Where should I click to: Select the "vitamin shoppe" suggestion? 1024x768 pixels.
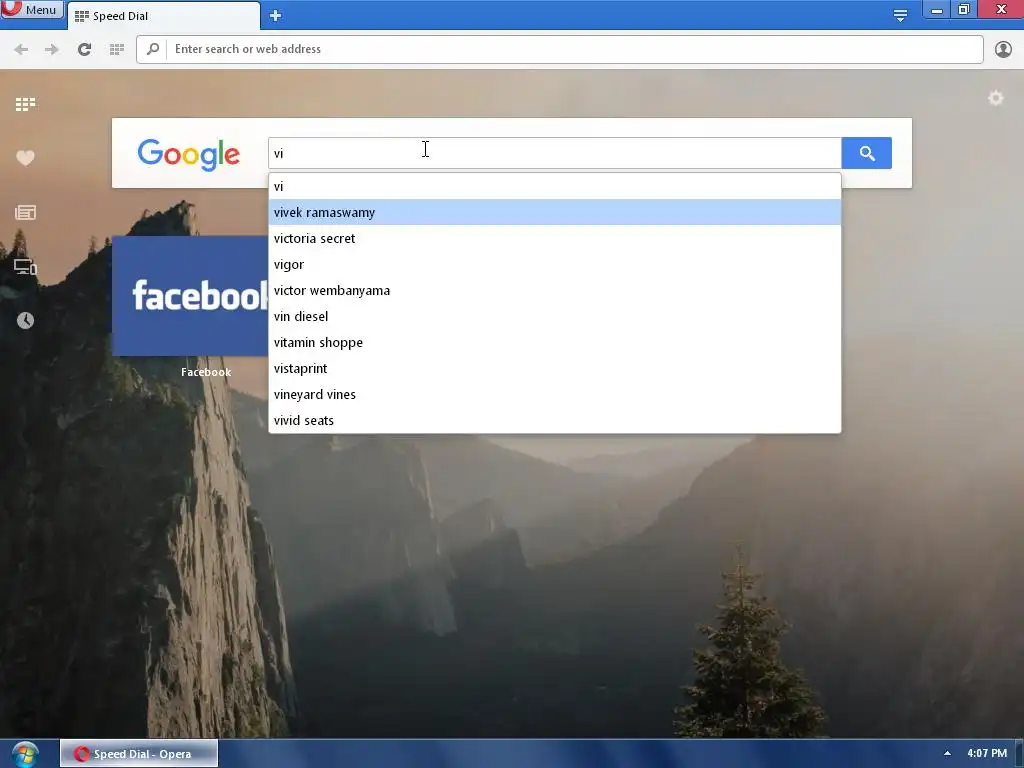[554, 342]
